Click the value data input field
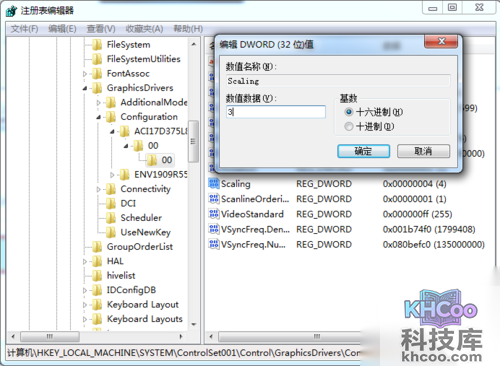The image size is (500, 366). point(276,112)
